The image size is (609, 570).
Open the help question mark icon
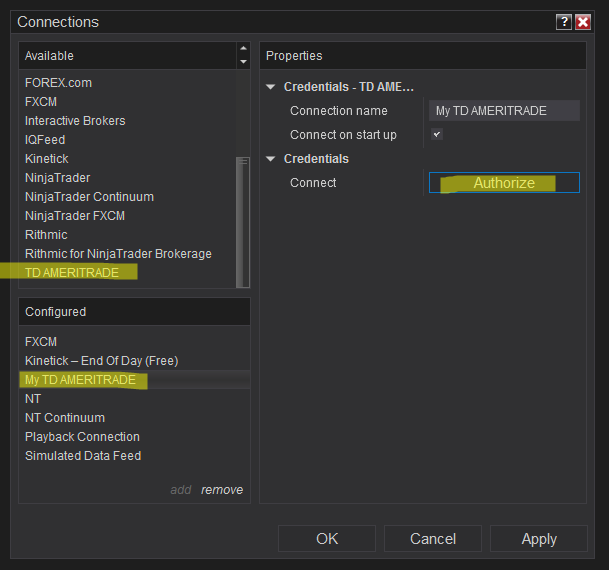564,22
